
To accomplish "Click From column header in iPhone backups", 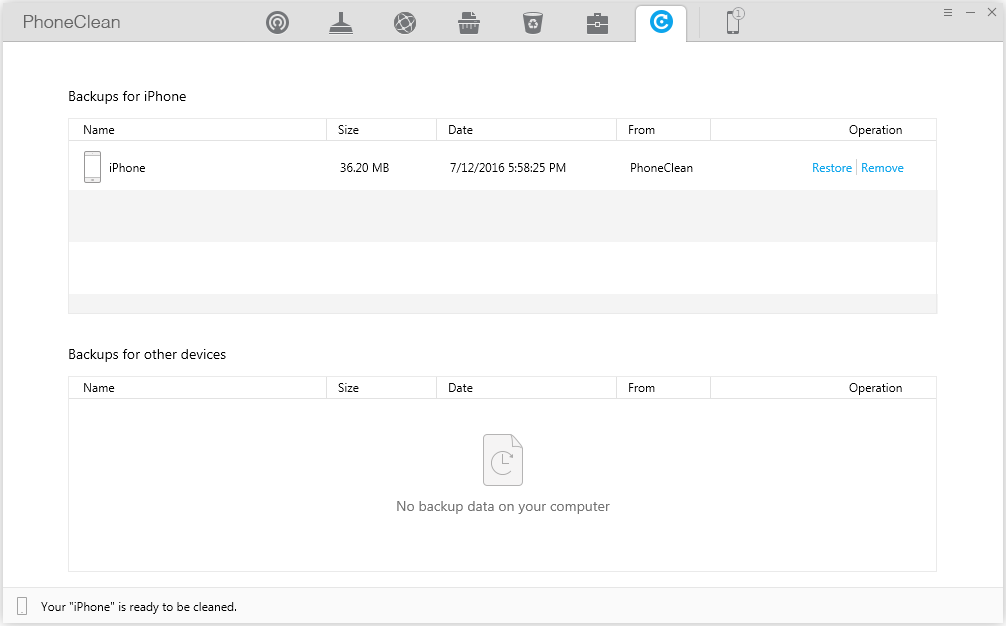I will pos(641,130).
